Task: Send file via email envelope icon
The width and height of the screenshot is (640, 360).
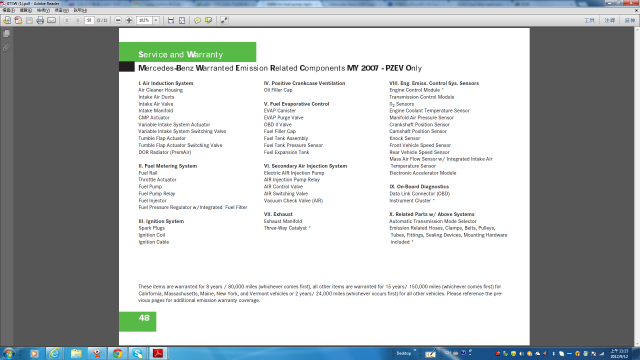Action: point(51,20)
